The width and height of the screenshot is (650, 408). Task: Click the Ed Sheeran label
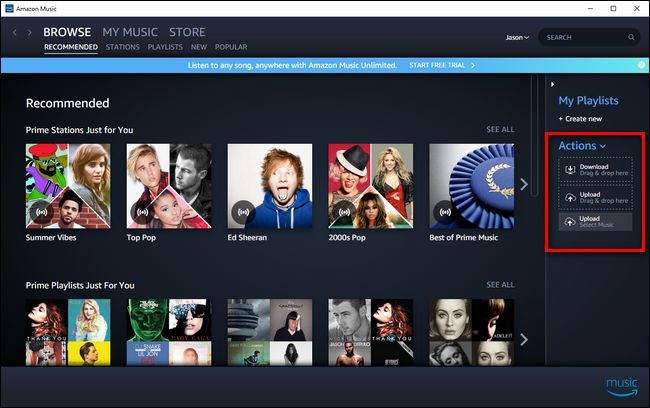(247, 238)
